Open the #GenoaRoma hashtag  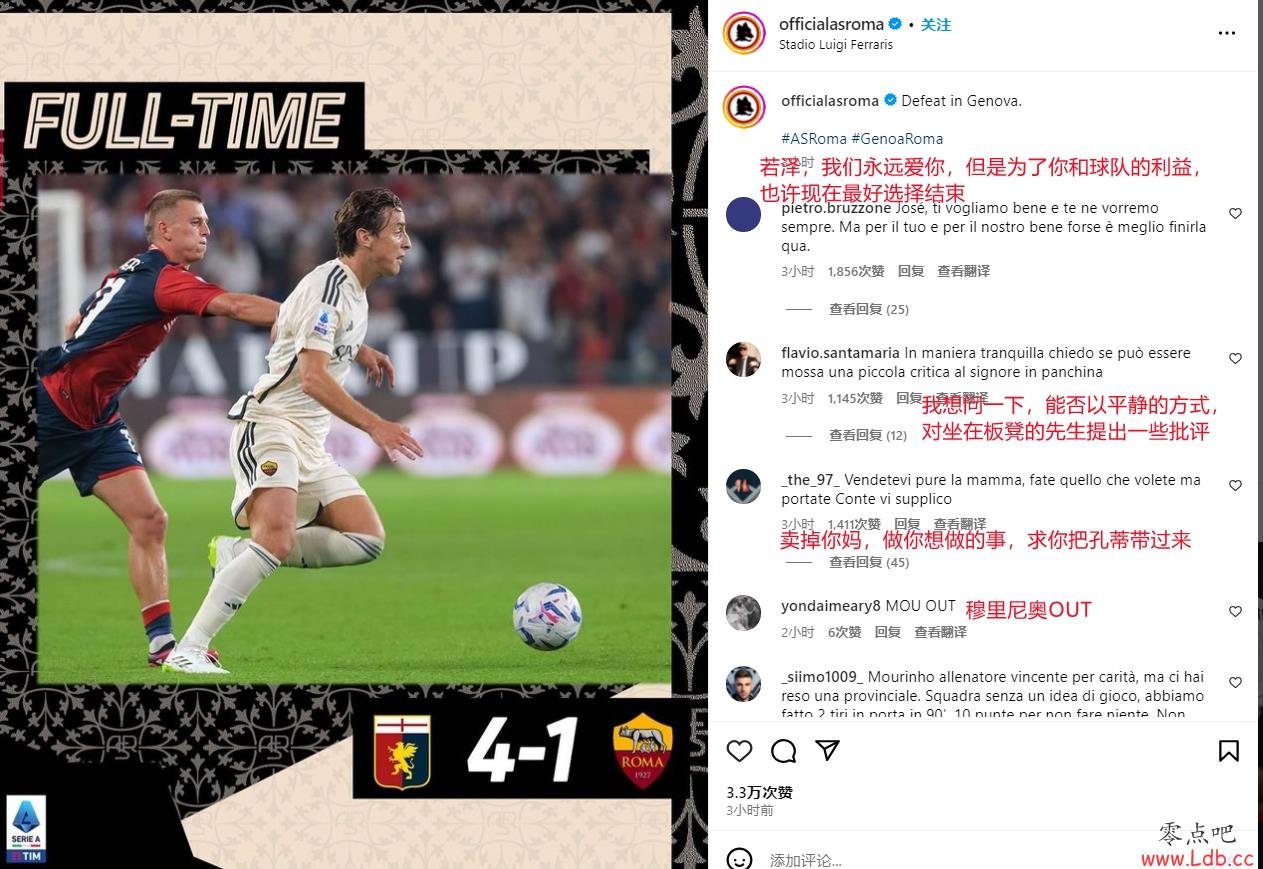[x=897, y=139]
